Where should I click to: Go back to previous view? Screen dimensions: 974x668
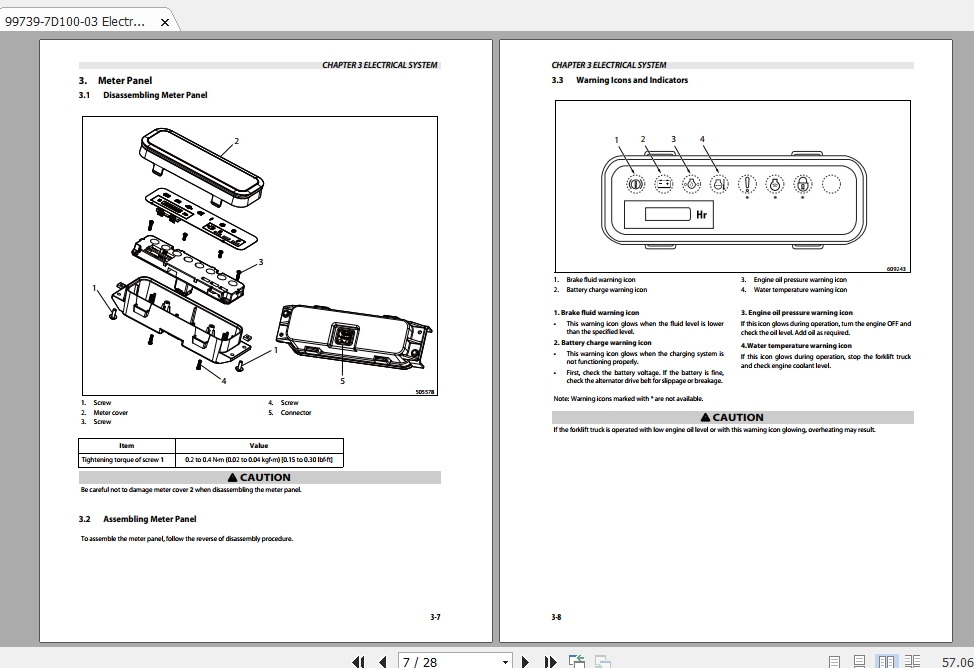pyautogui.click(x=576, y=661)
